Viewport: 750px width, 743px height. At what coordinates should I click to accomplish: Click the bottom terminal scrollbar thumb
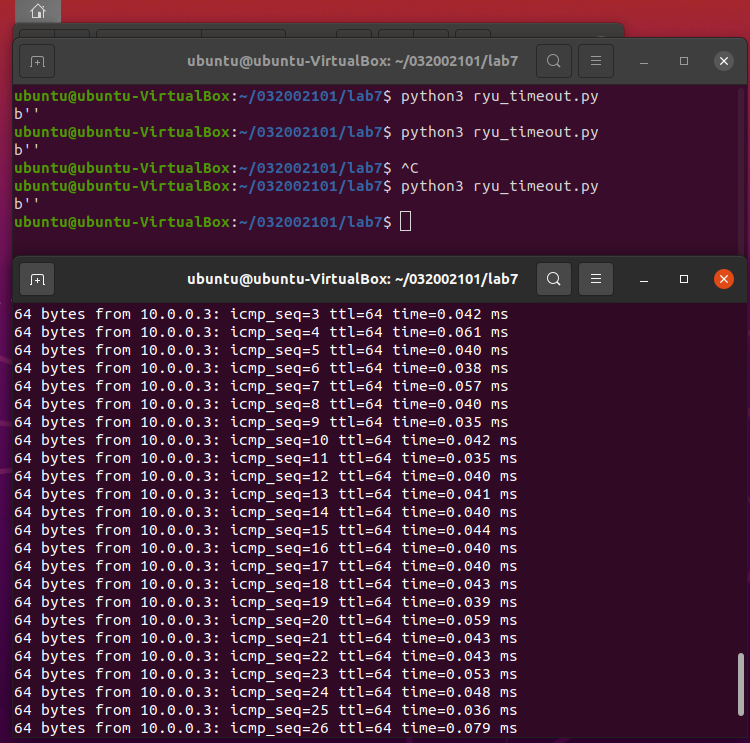point(740,684)
